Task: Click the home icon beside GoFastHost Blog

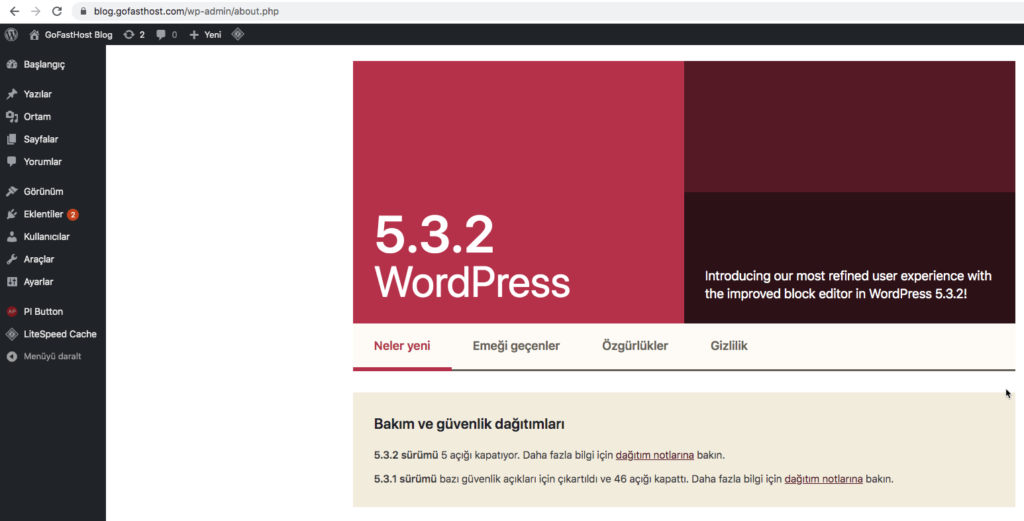Action: click(35, 35)
